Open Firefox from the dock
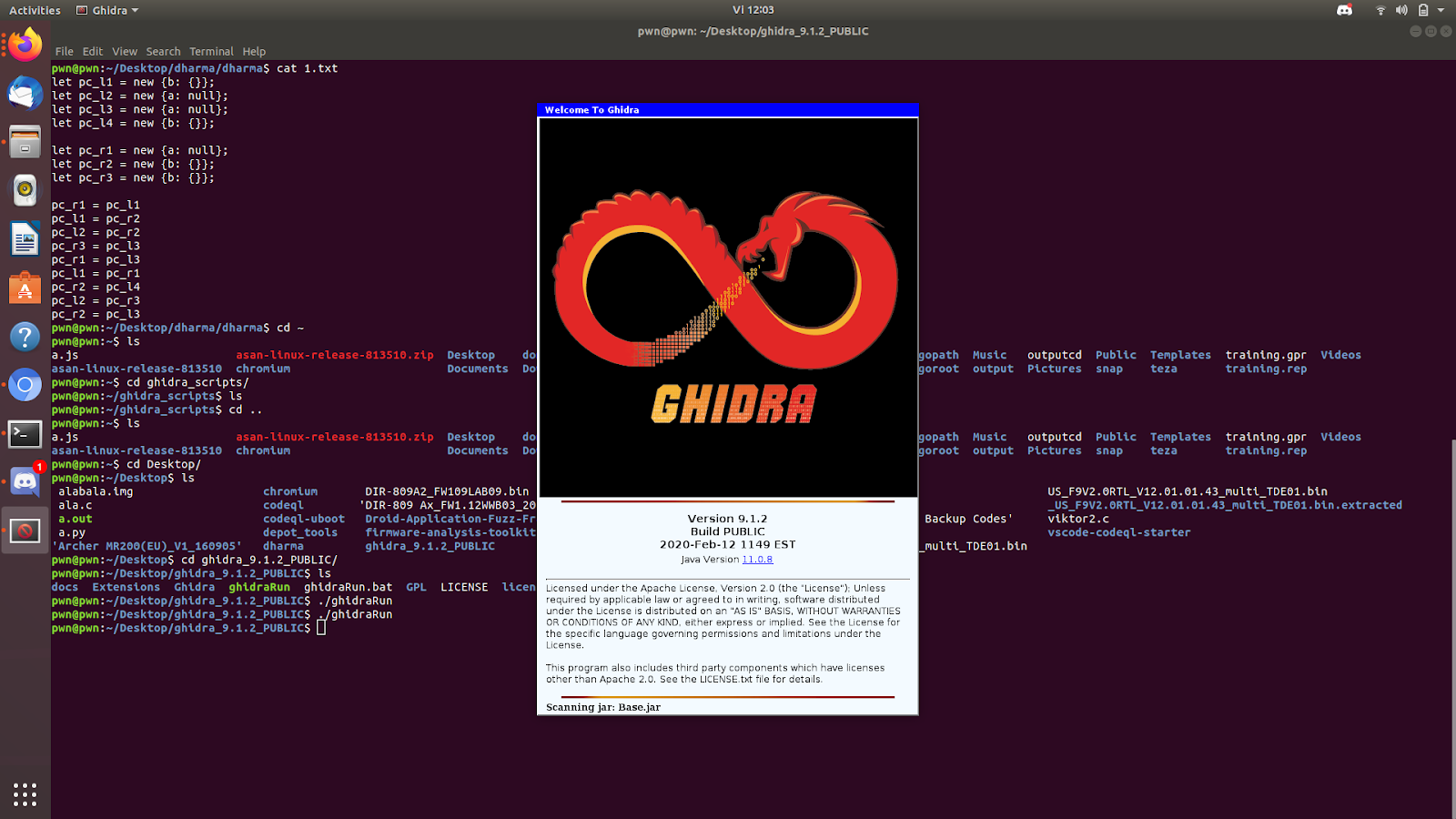Viewport: 1456px width, 819px height. coord(25,45)
